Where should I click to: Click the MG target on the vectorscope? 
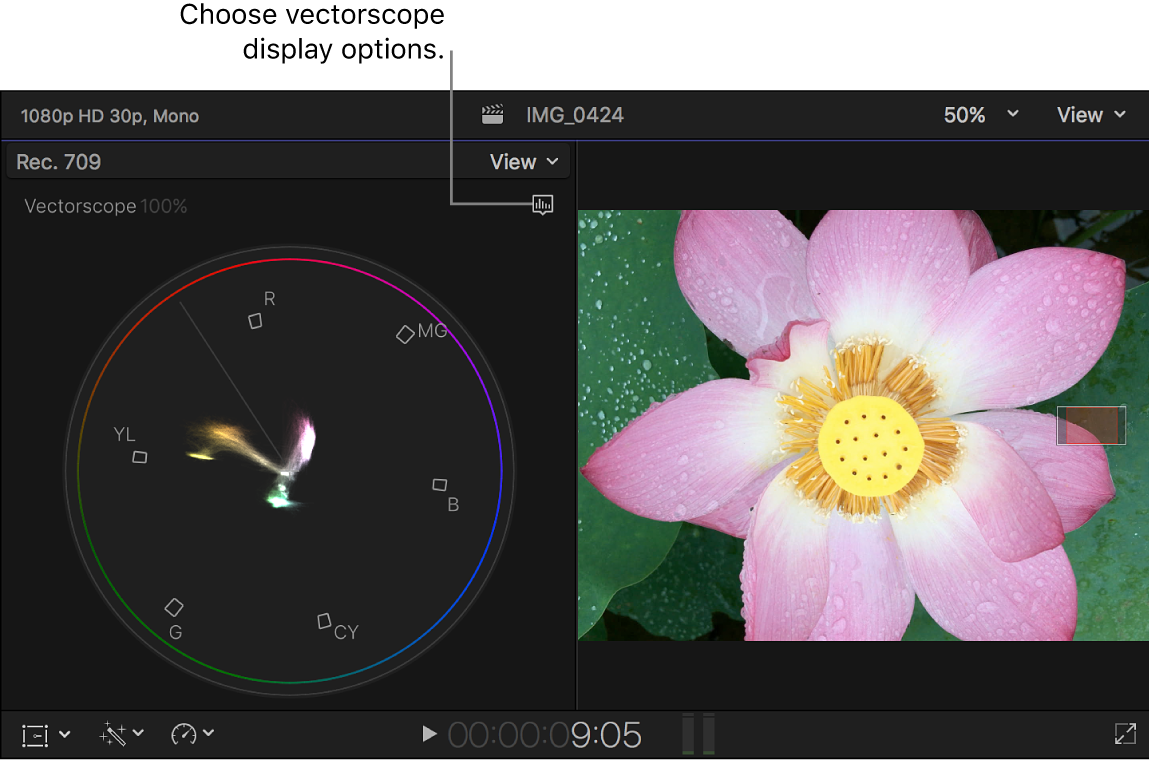(407, 333)
